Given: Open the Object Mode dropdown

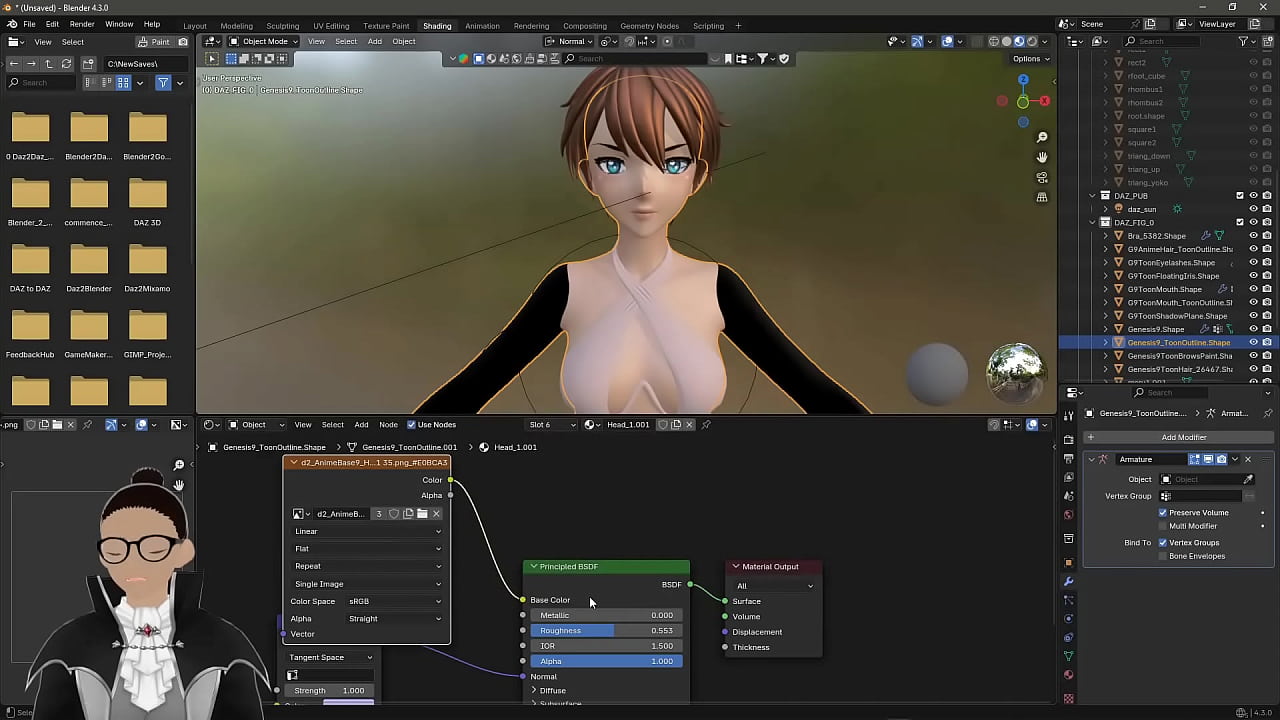Looking at the screenshot, I should tap(264, 41).
